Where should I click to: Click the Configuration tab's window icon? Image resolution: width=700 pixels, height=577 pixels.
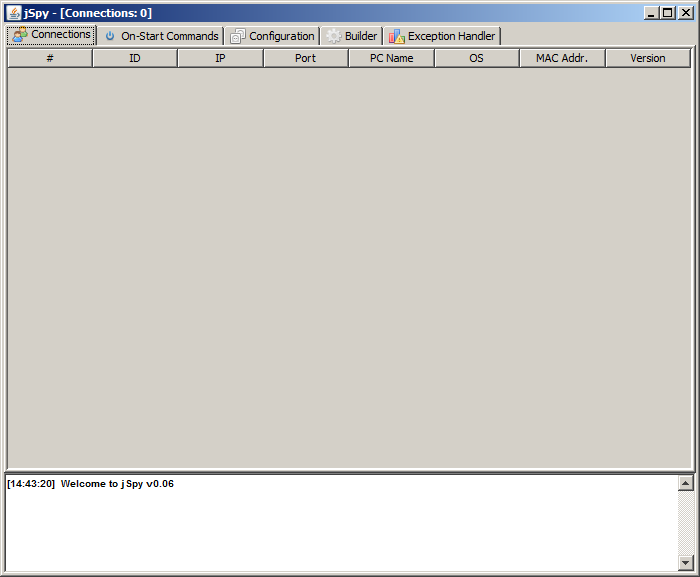237,36
